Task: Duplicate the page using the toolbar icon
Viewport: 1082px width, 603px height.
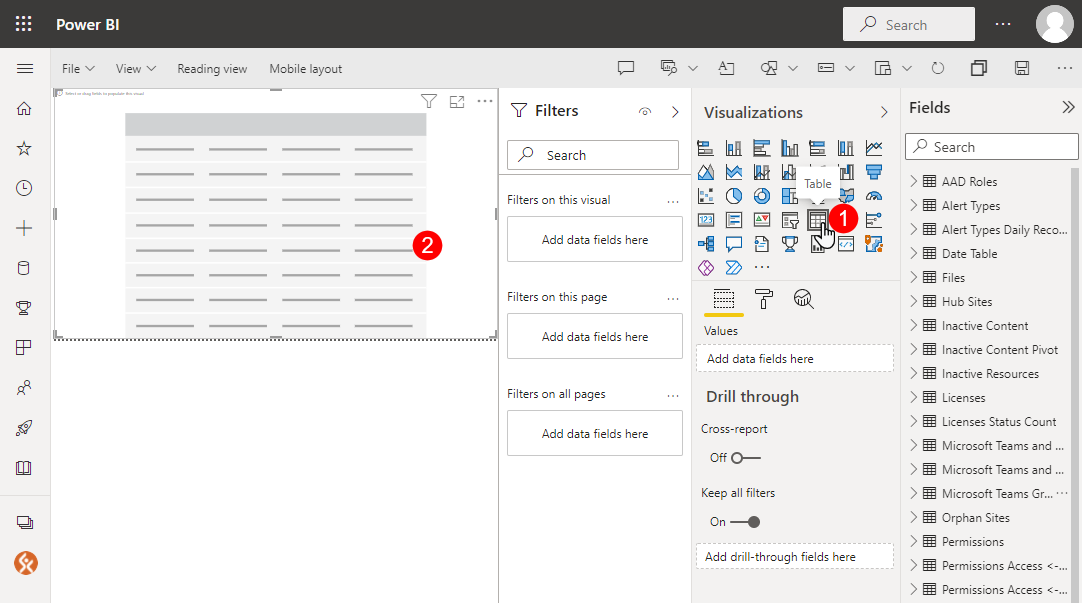Action: coord(978,68)
